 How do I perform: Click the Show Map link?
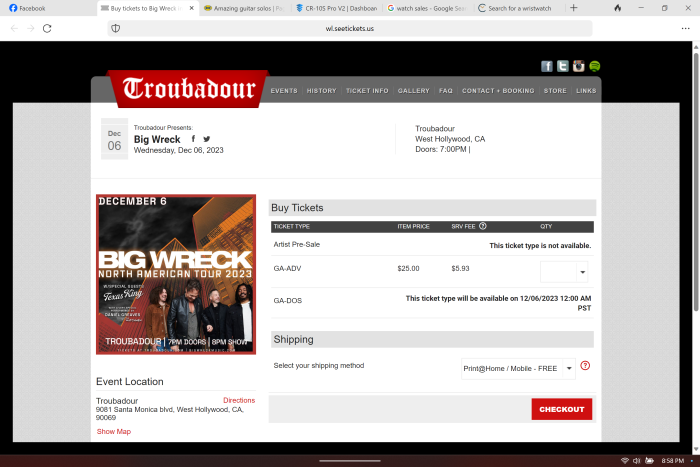pyautogui.click(x=113, y=431)
